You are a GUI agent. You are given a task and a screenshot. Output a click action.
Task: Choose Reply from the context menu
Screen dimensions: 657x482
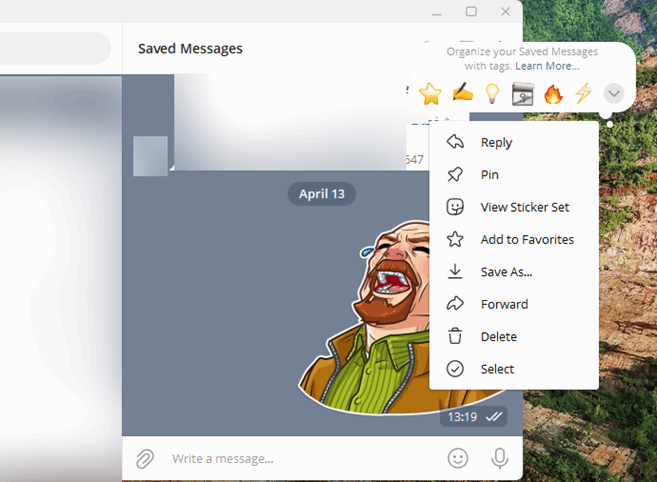pyautogui.click(x=514, y=142)
